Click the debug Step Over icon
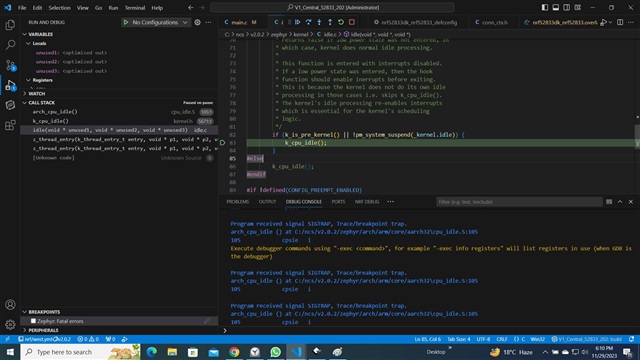 click(308, 22)
